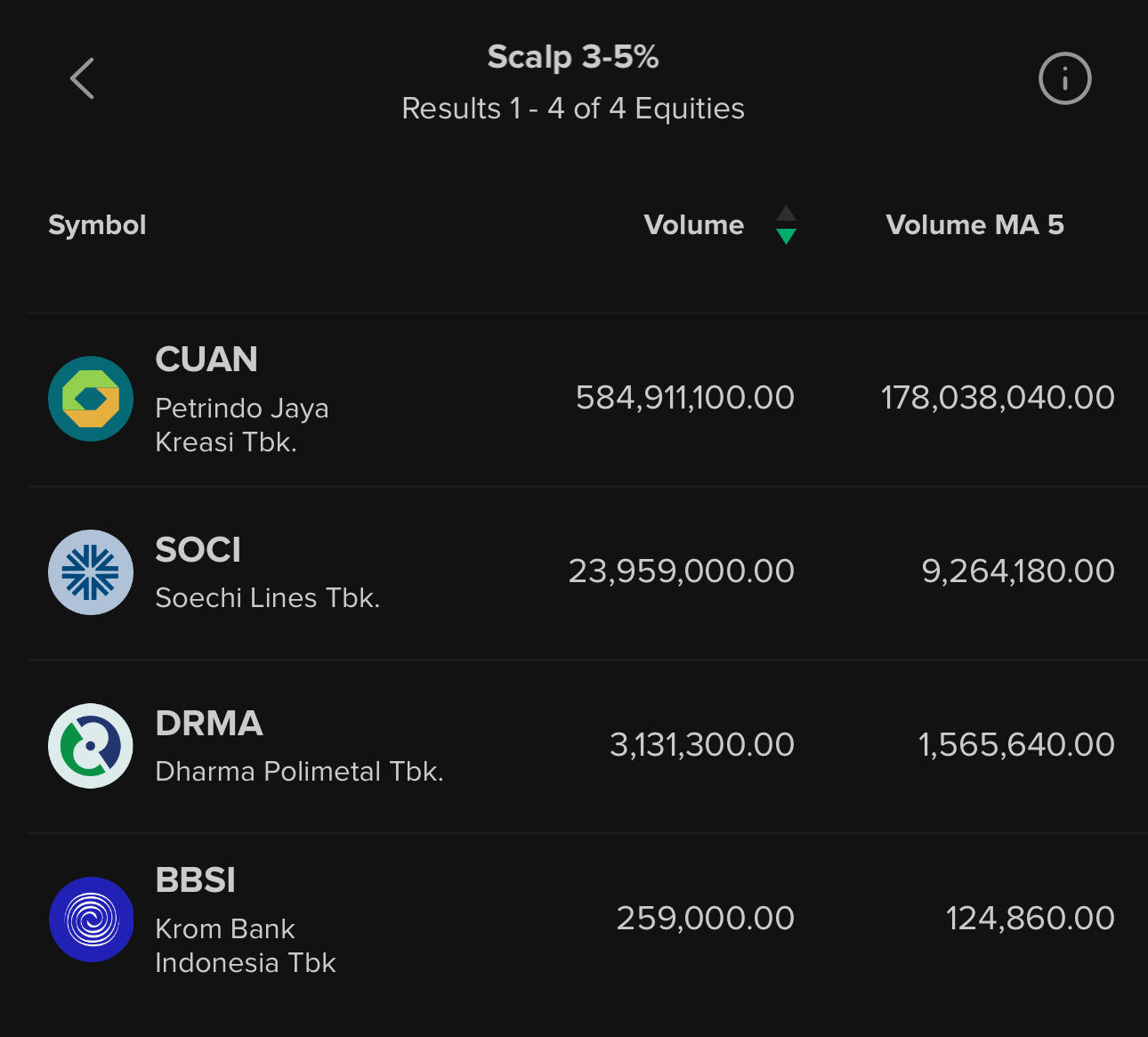This screenshot has width=1148, height=1037.
Task: Tap DRMA volume value 3,131,300.00
Action: (701, 745)
